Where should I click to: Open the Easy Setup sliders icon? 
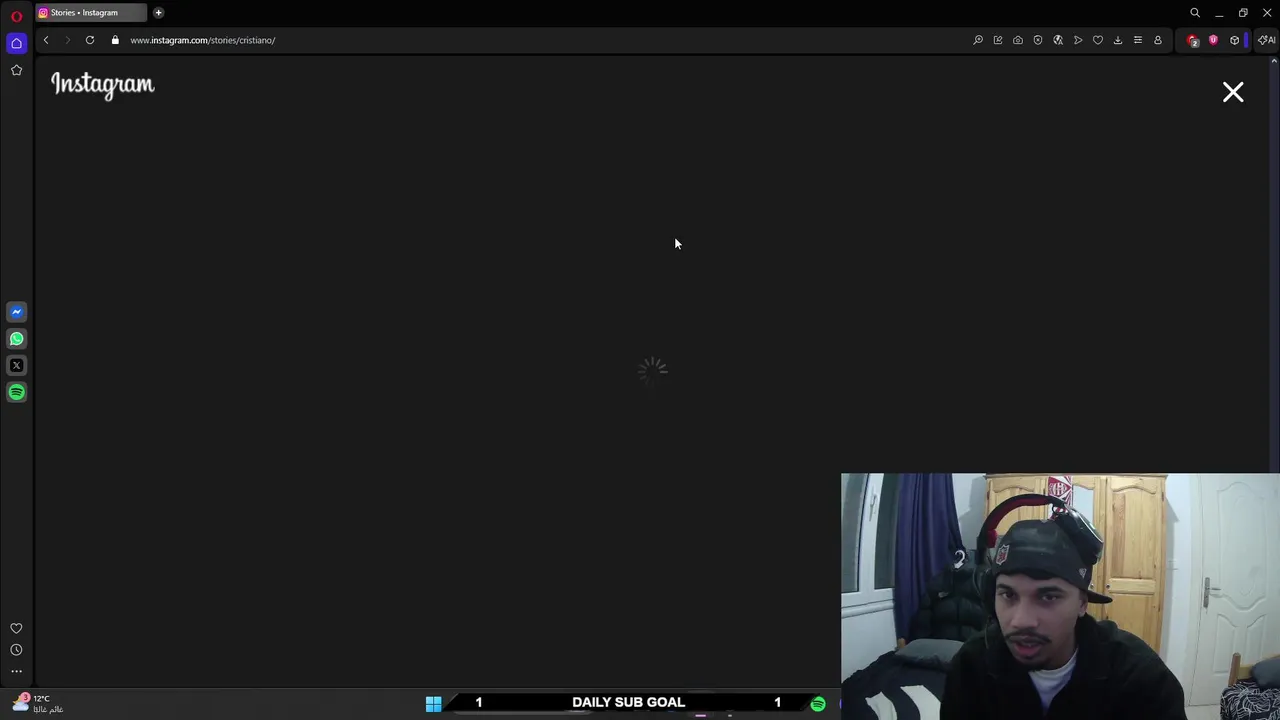(1138, 40)
